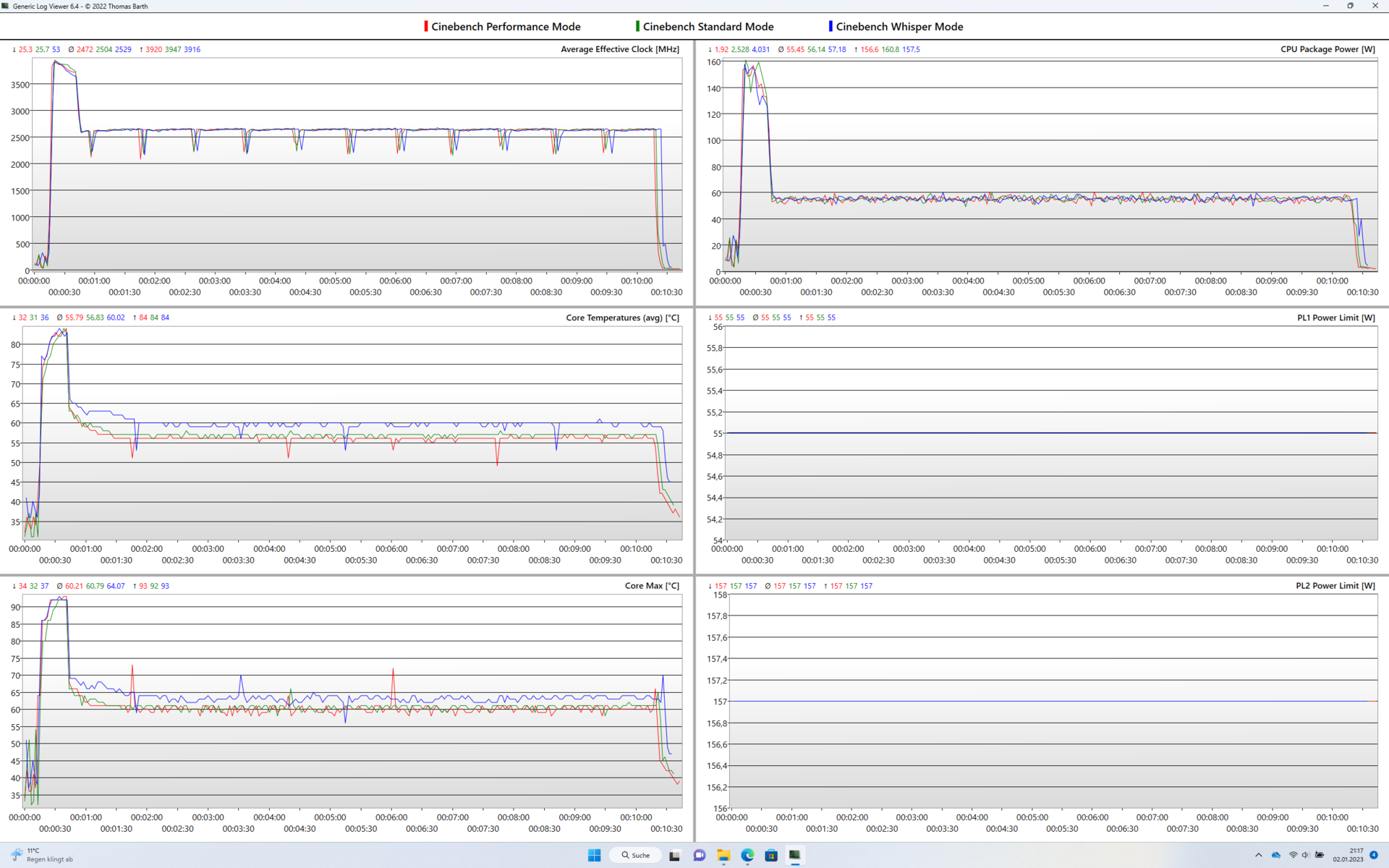1389x868 pixels.
Task: Click the Core Max [°C] chart title
Action: 652,586
